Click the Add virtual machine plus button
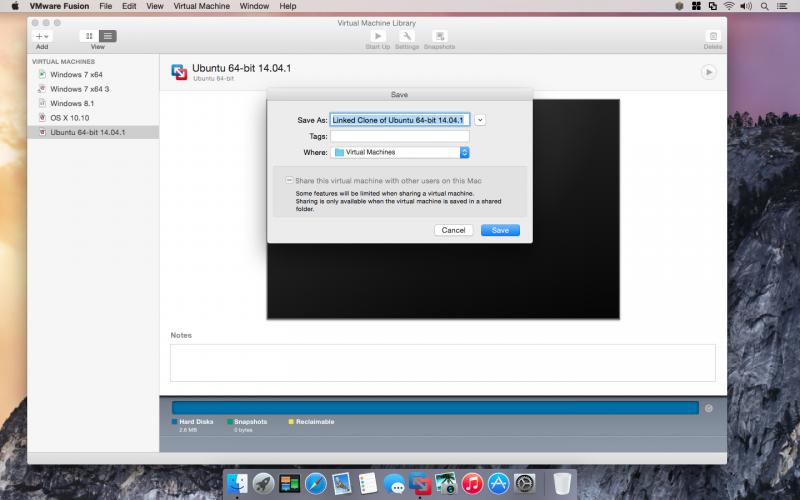Screen dimensions: 800x500 (x=42, y=36)
